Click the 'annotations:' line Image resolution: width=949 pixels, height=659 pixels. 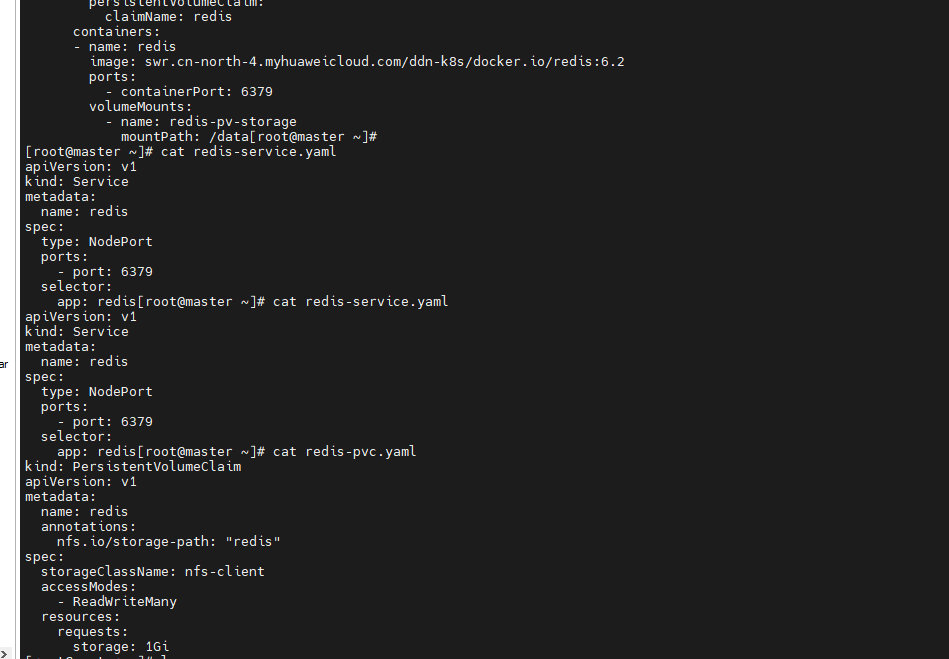coord(88,526)
